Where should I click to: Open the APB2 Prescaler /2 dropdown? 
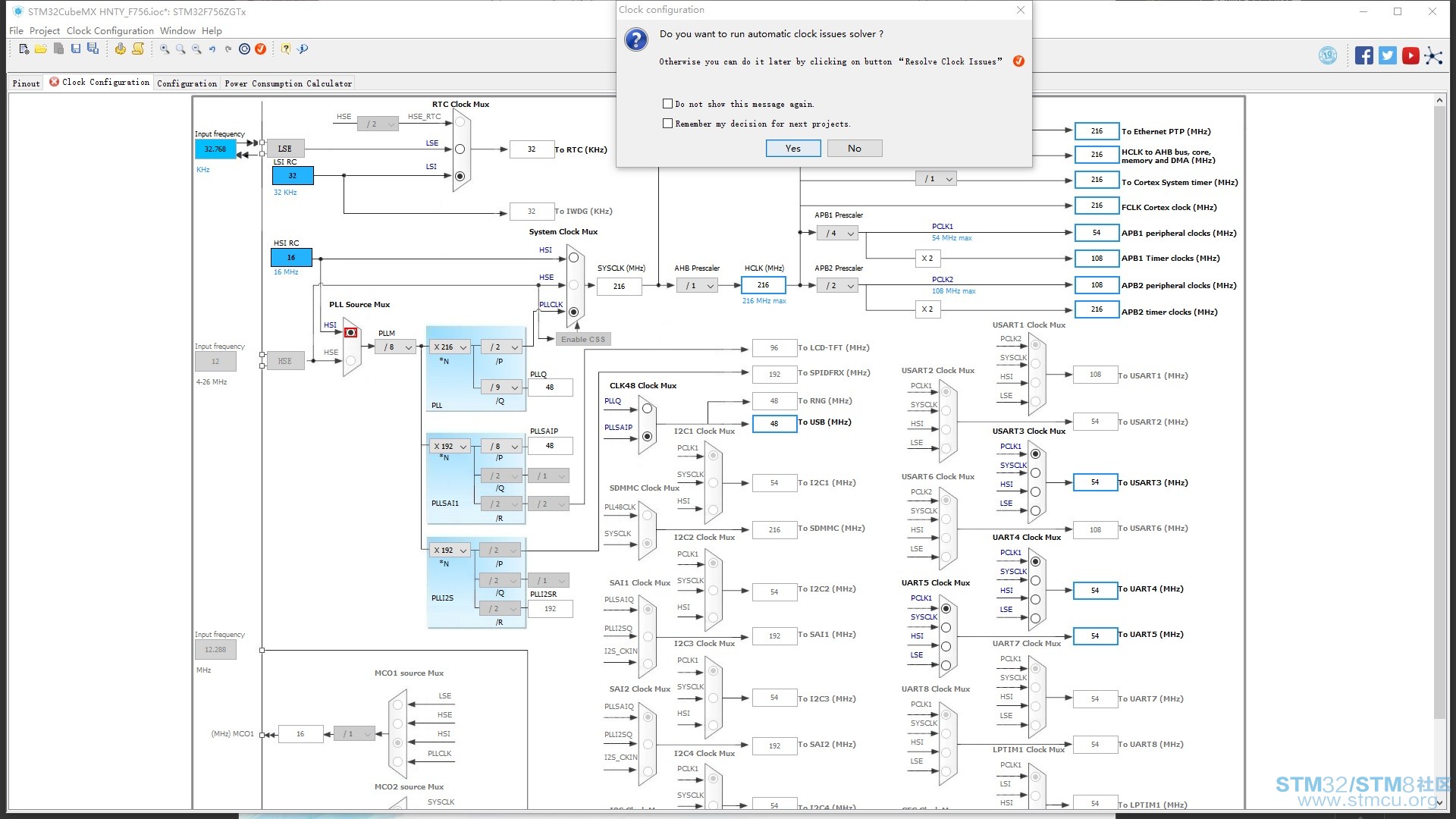pos(838,286)
